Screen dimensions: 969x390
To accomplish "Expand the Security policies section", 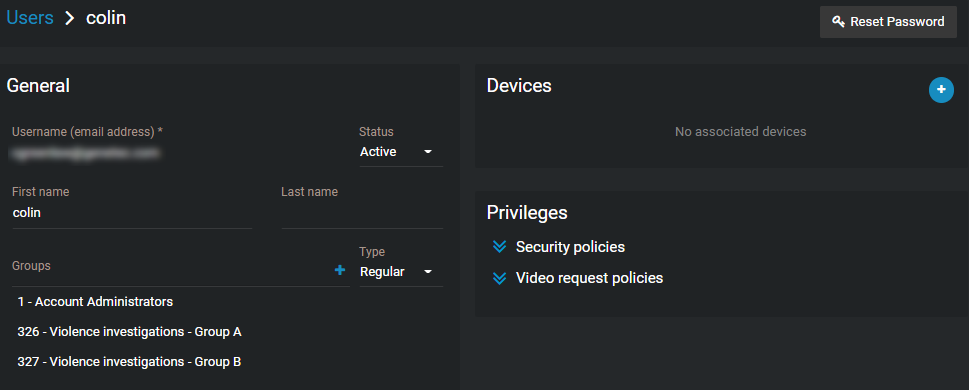I will 499,247.
